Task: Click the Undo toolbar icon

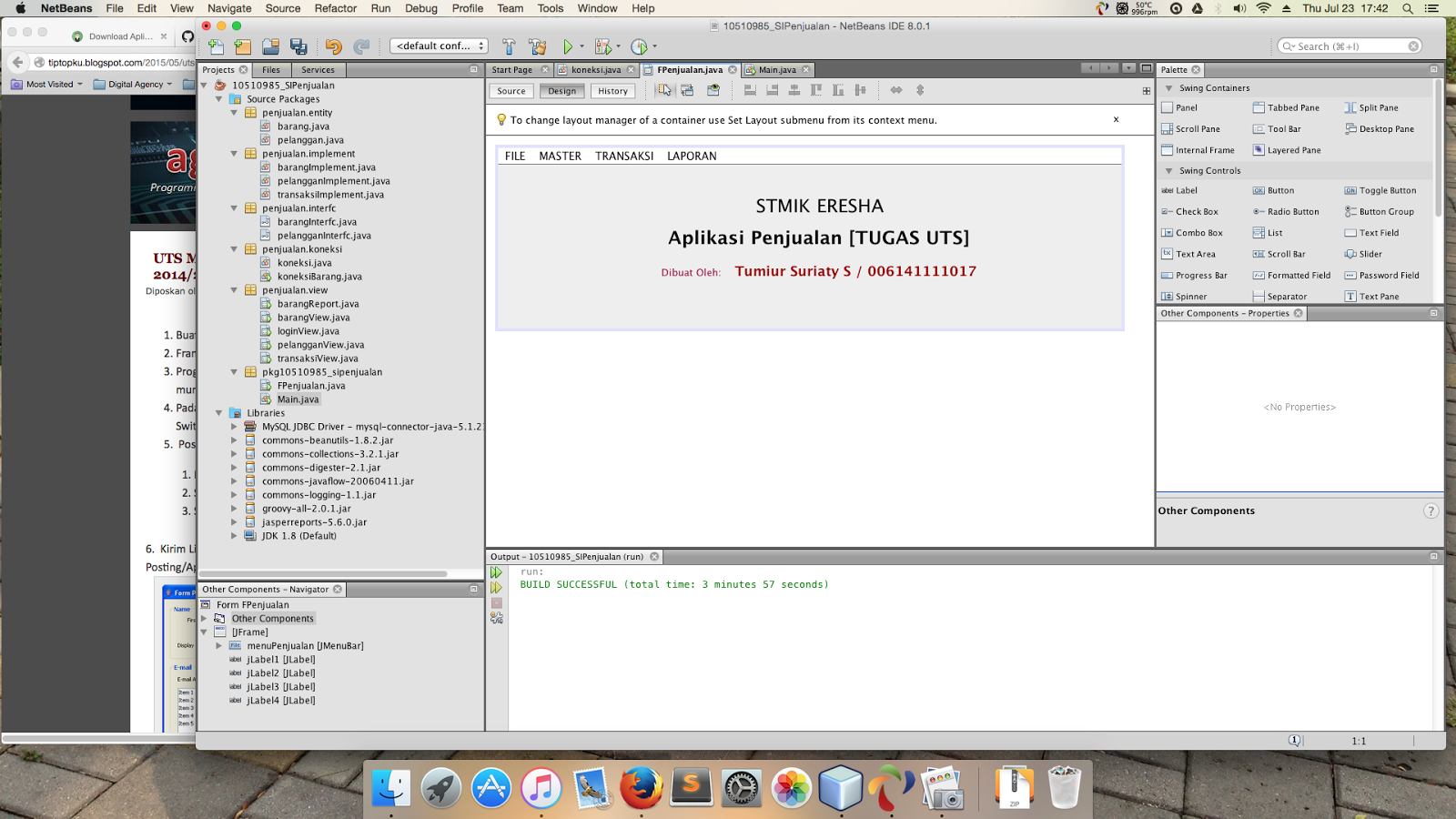Action: pyautogui.click(x=334, y=46)
